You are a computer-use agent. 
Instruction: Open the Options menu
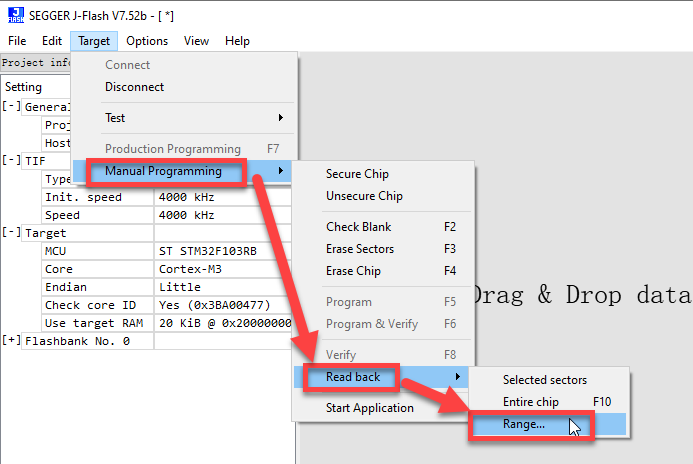pos(147,41)
